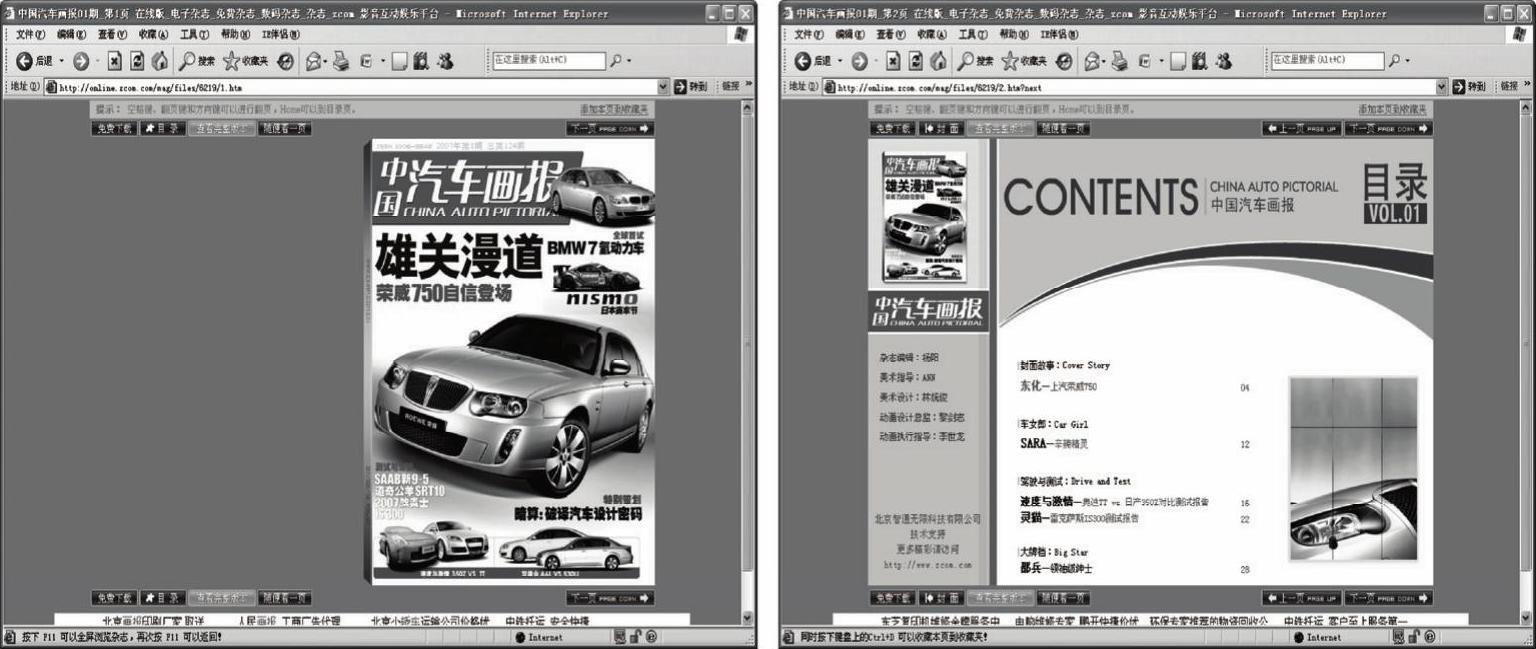
Task: Click the bottom 下一页 Page Down button in left window
Action: (610, 598)
